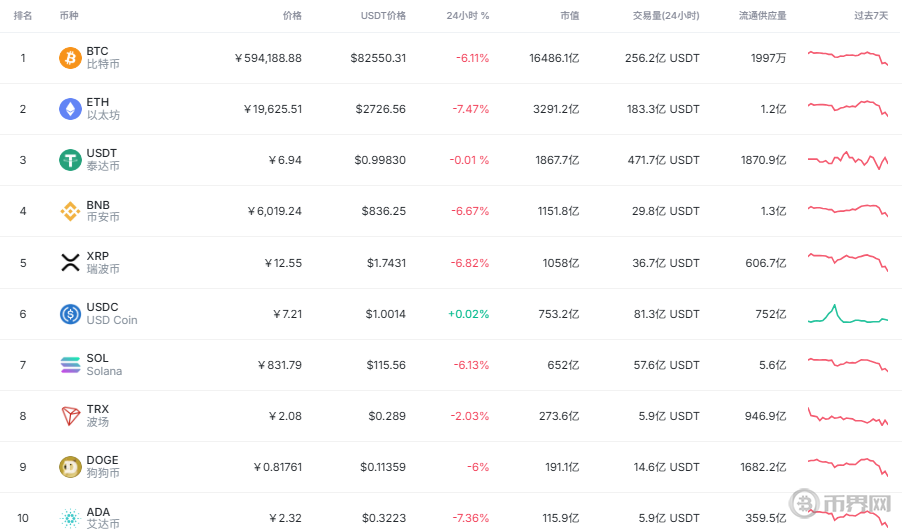
Task: Click the Ethereum coin icon
Action: [70, 109]
